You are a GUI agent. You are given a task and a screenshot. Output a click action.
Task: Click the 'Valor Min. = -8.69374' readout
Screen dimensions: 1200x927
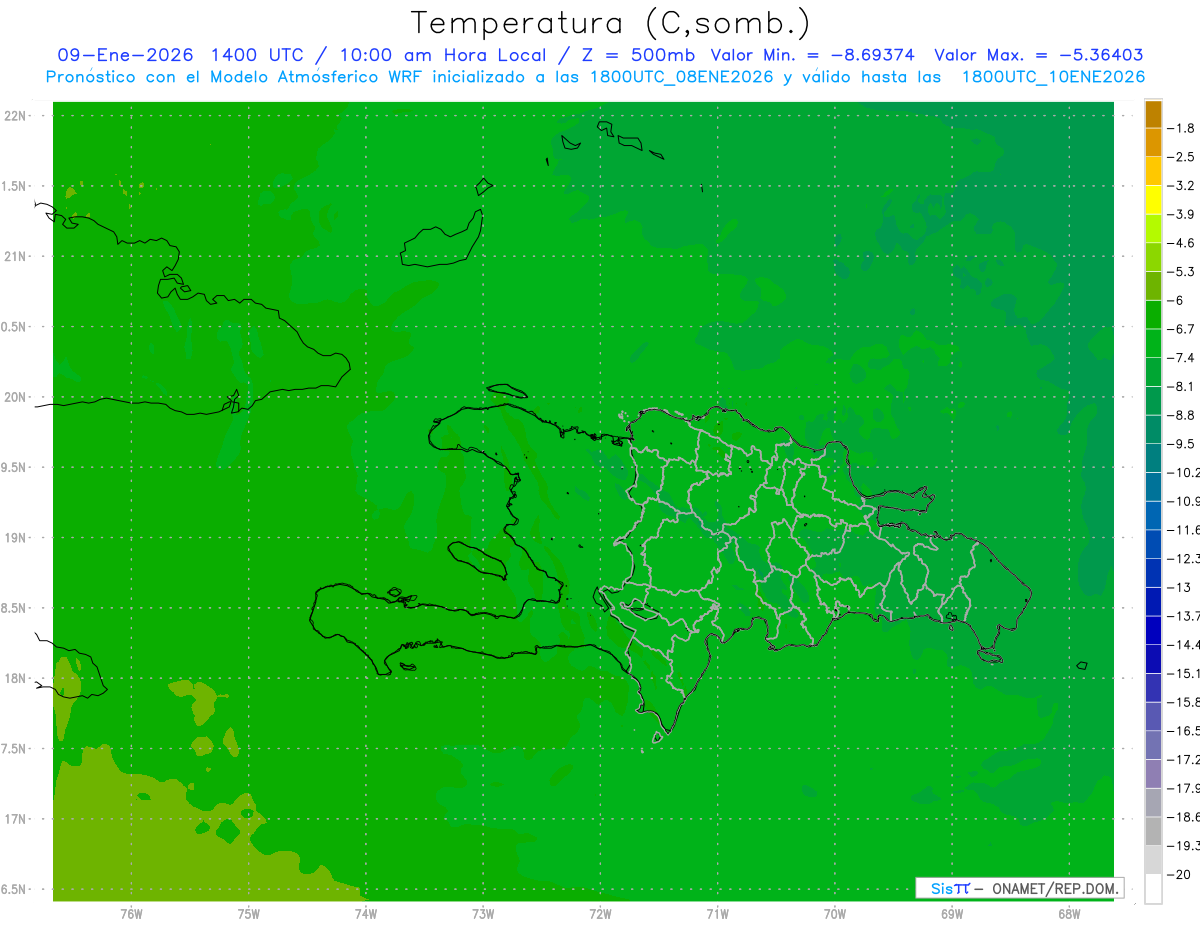[x=815, y=55]
